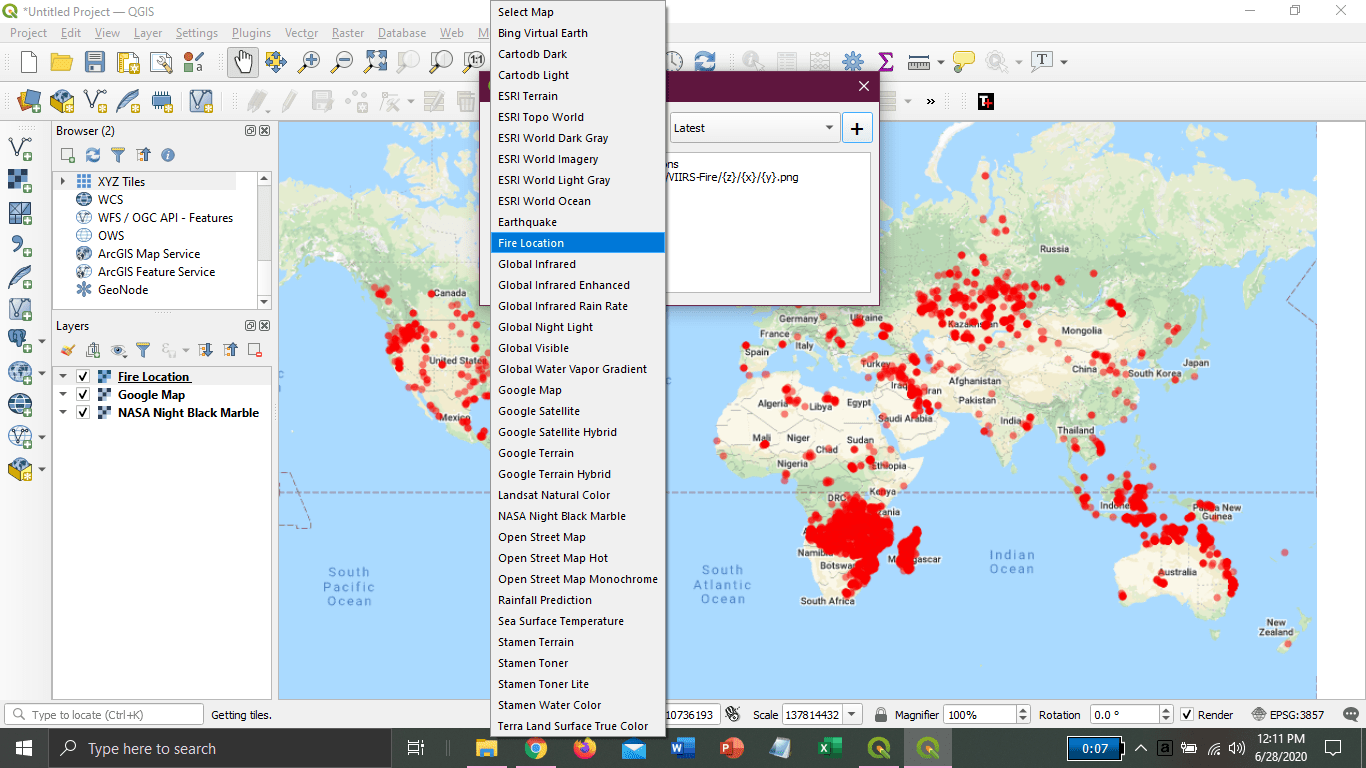The height and width of the screenshot is (768, 1366).
Task: Open the Data Source Manager icon
Action: [29, 101]
